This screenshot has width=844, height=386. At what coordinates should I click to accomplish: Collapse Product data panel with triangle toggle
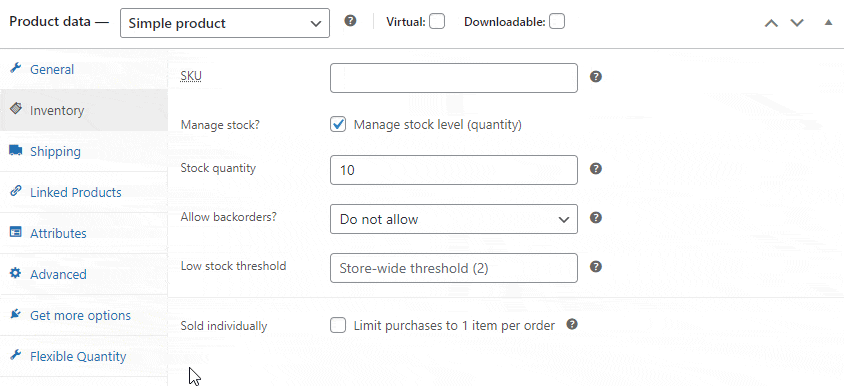pyautogui.click(x=828, y=23)
